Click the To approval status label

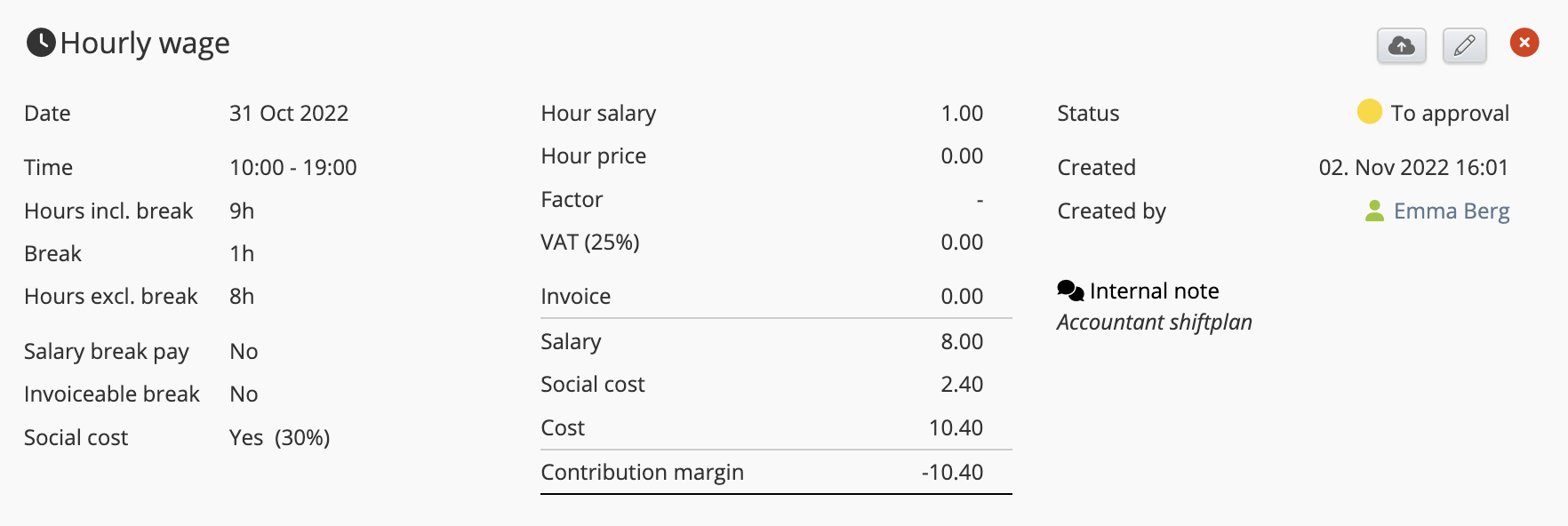pyautogui.click(x=1449, y=114)
